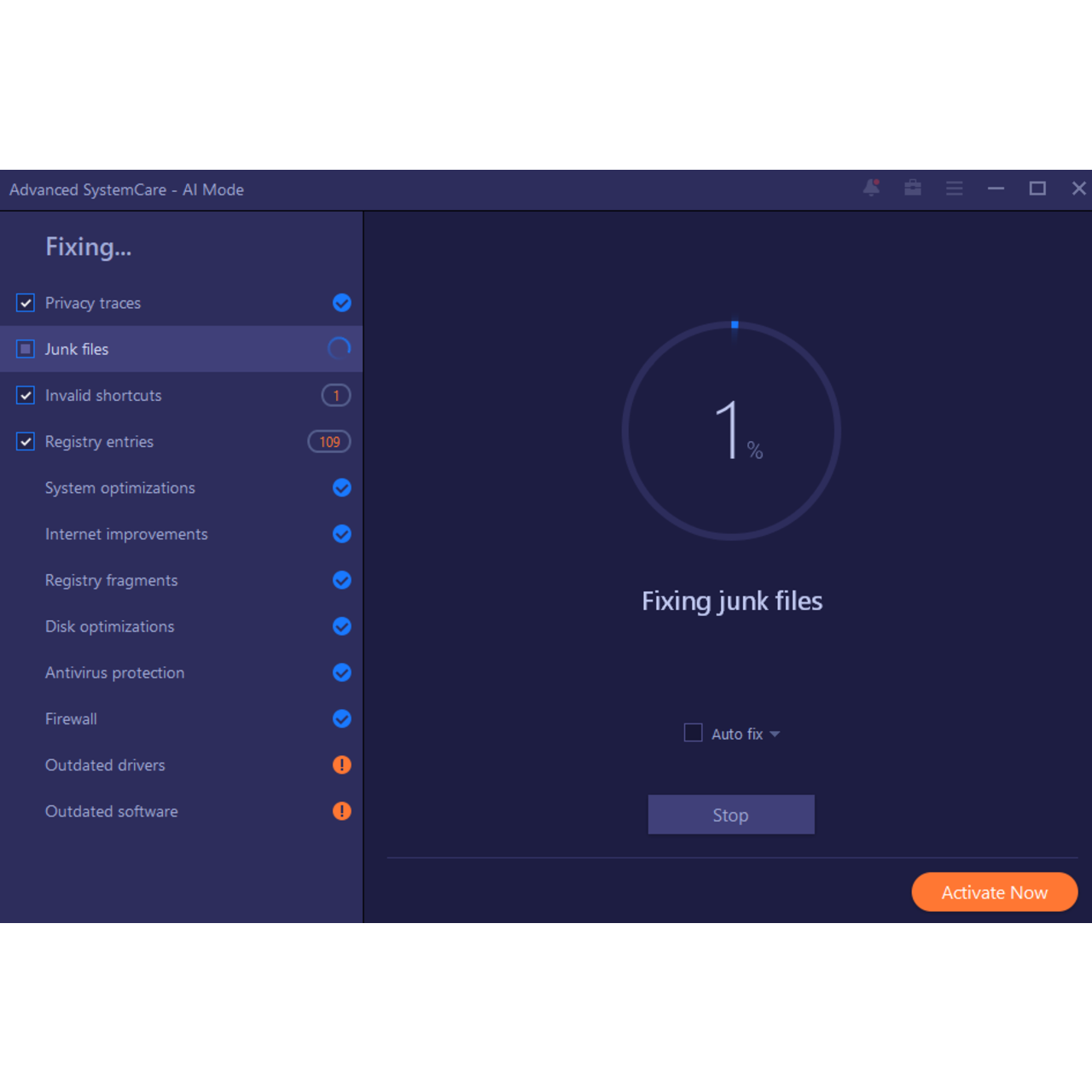
Task: Expand the Auto fix dropdown arrow
Action: tap(775, 734)
